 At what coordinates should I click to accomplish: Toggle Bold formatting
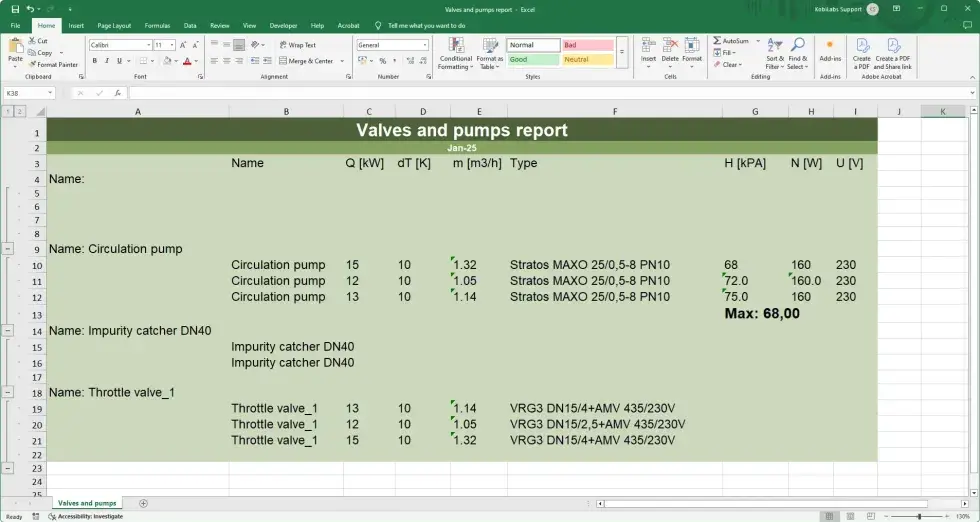point(94,61)
